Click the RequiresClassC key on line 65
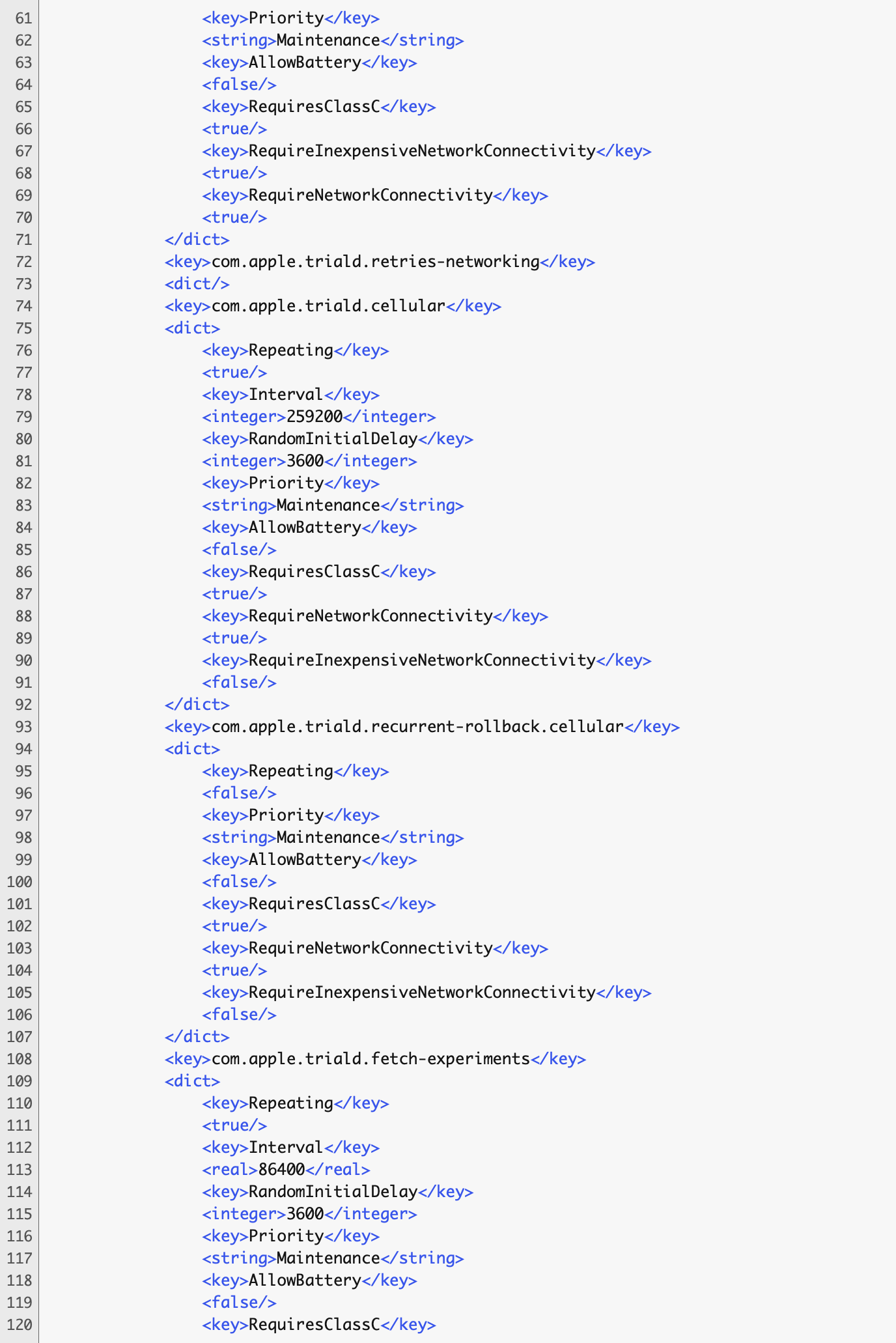This screenshot has height=1343, width=896. pos(315,107)
